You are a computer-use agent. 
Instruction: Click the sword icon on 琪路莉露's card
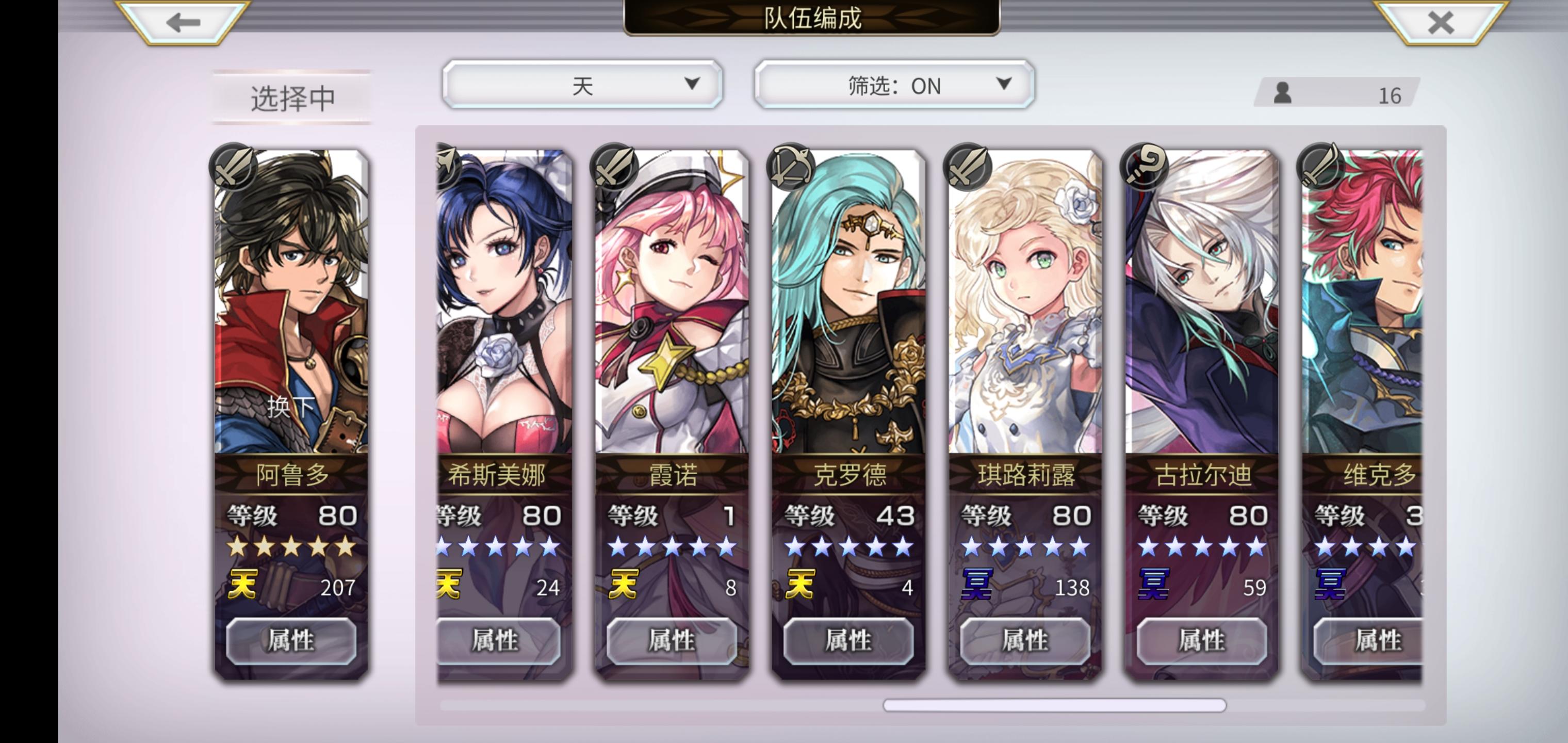968,166
